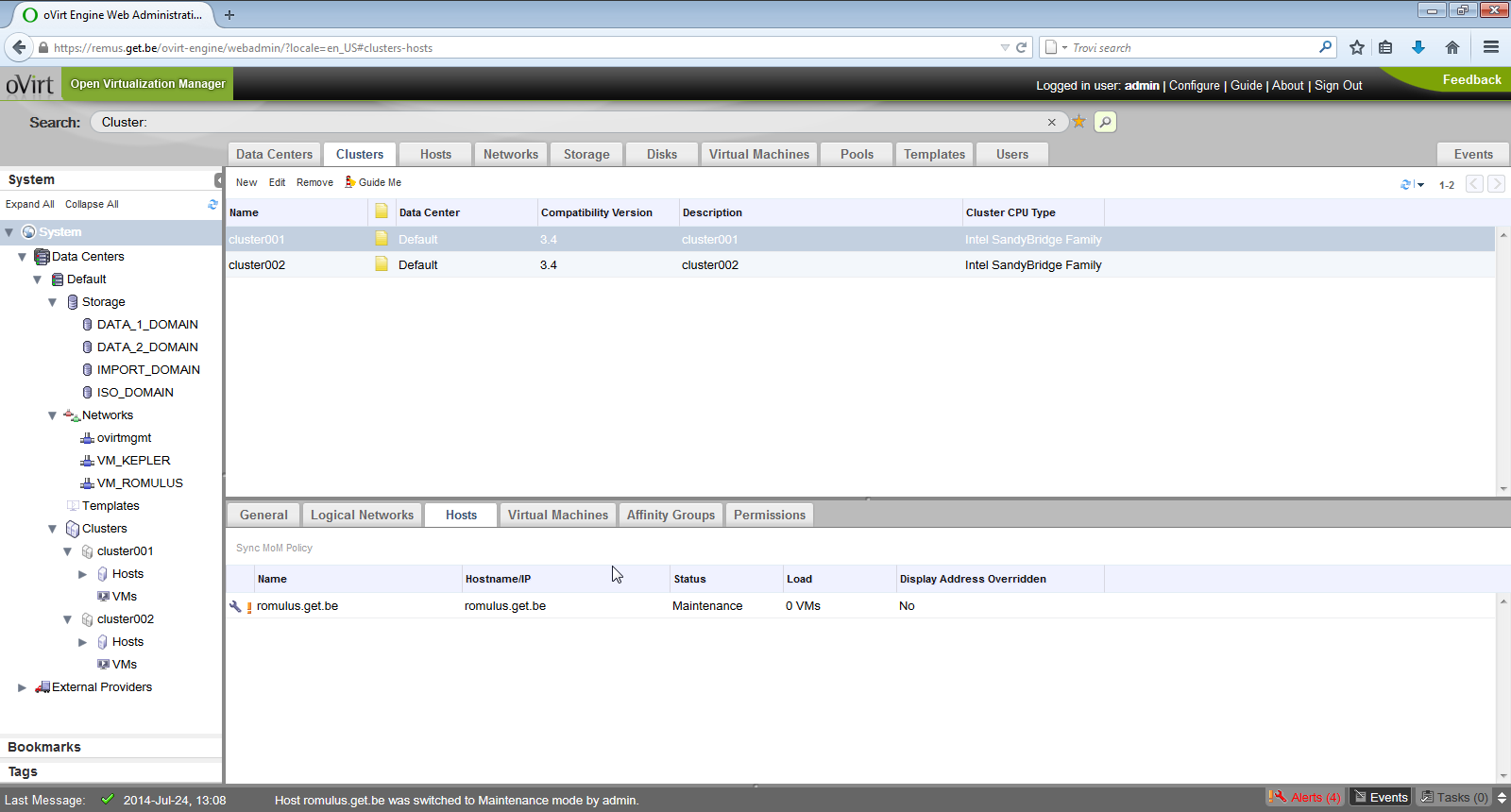The height and width of the screenshot is (812, 1511).
Task: Bookmark the search with the star icon
Action: tap(1078, 122)
